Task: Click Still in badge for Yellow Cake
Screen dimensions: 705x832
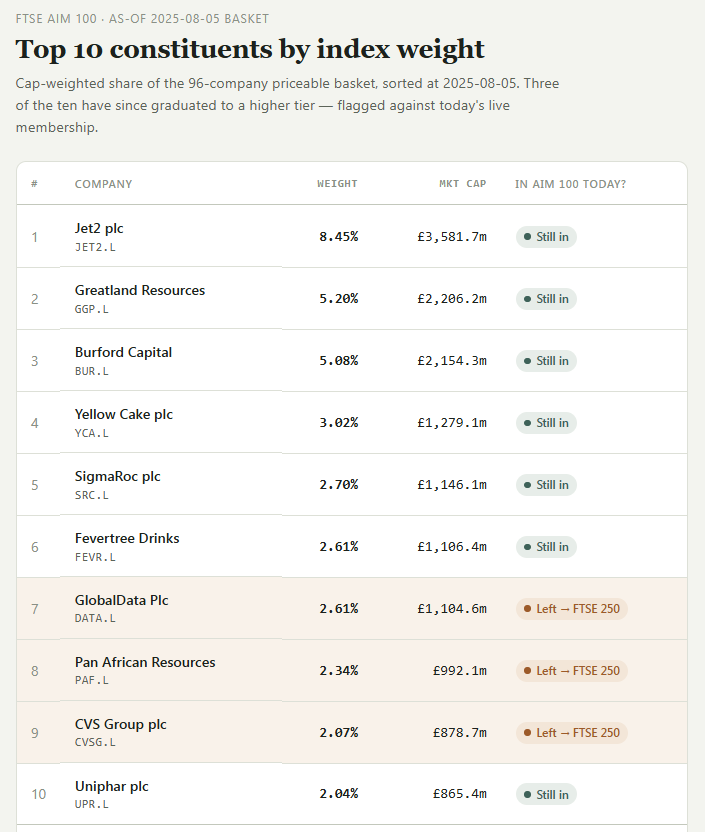Action: (x=546, y=423)
